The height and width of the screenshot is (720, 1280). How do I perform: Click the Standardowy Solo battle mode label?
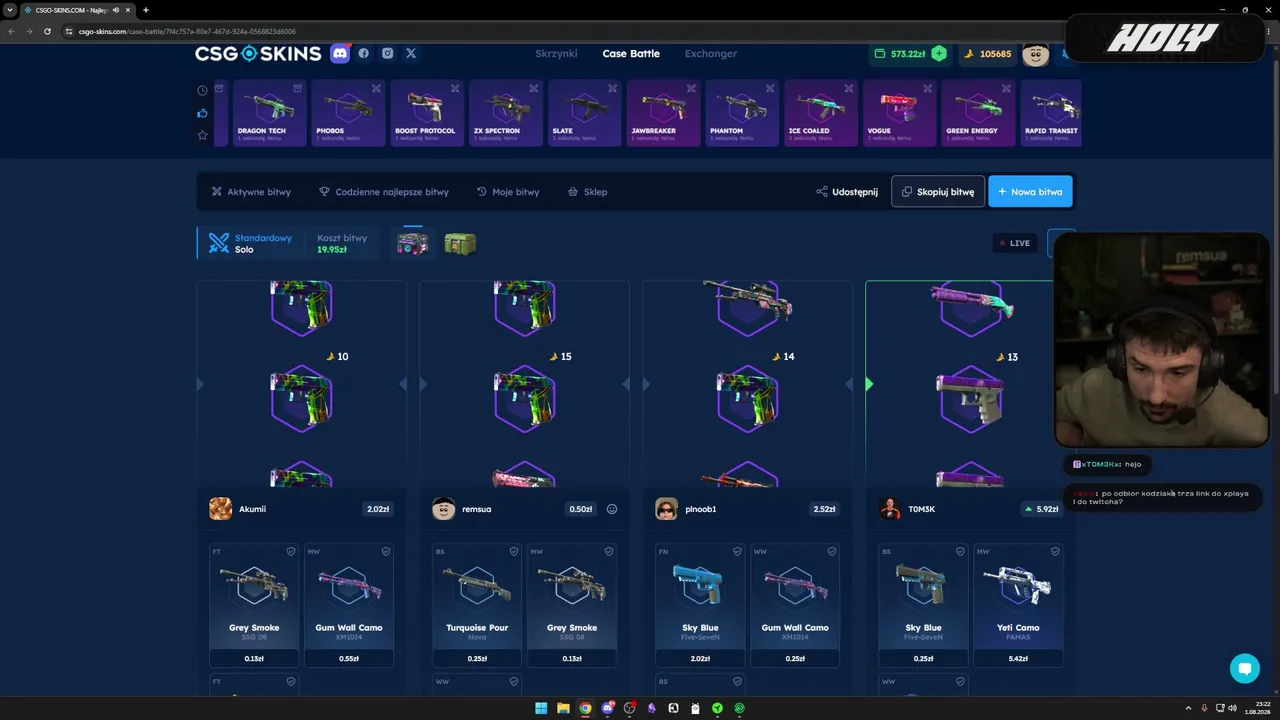[251, 243]
